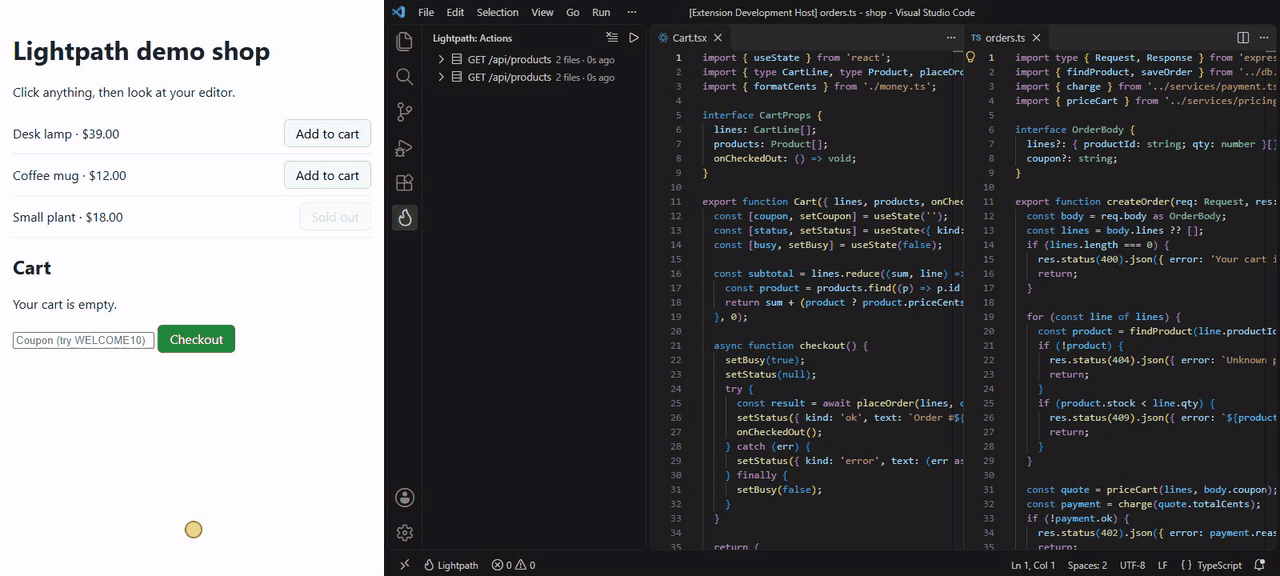Open the Source Control view

(x=404, y=112)
